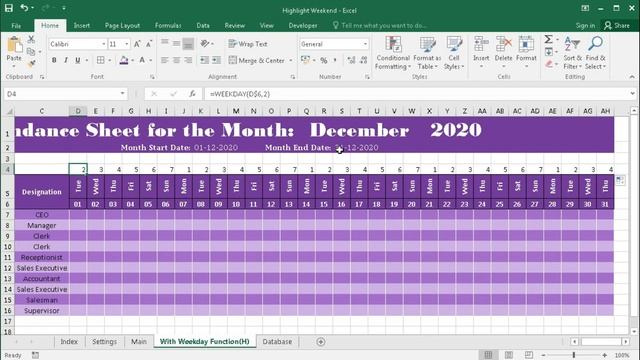
Task: Open the font size dropdown
Action: 127,44
